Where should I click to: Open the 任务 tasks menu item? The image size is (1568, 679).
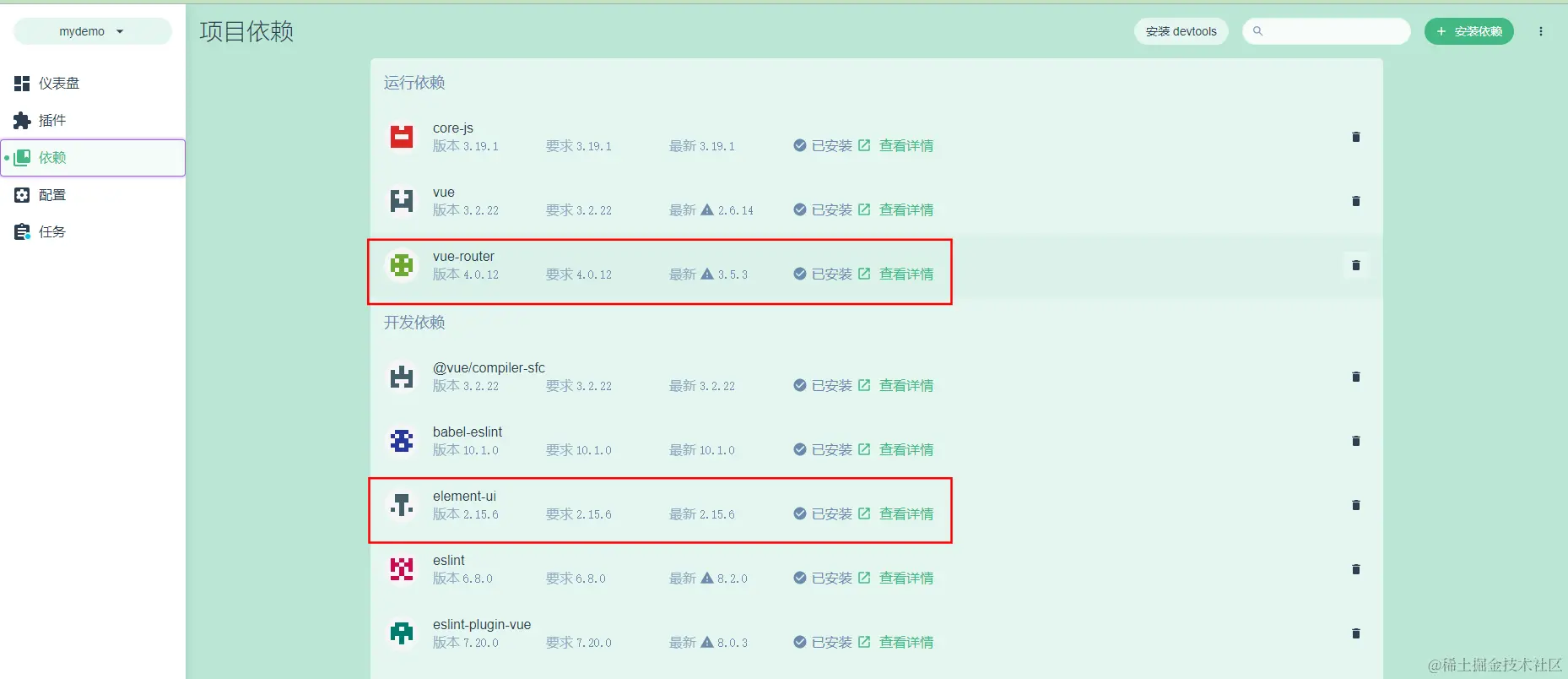click(93, 231)
